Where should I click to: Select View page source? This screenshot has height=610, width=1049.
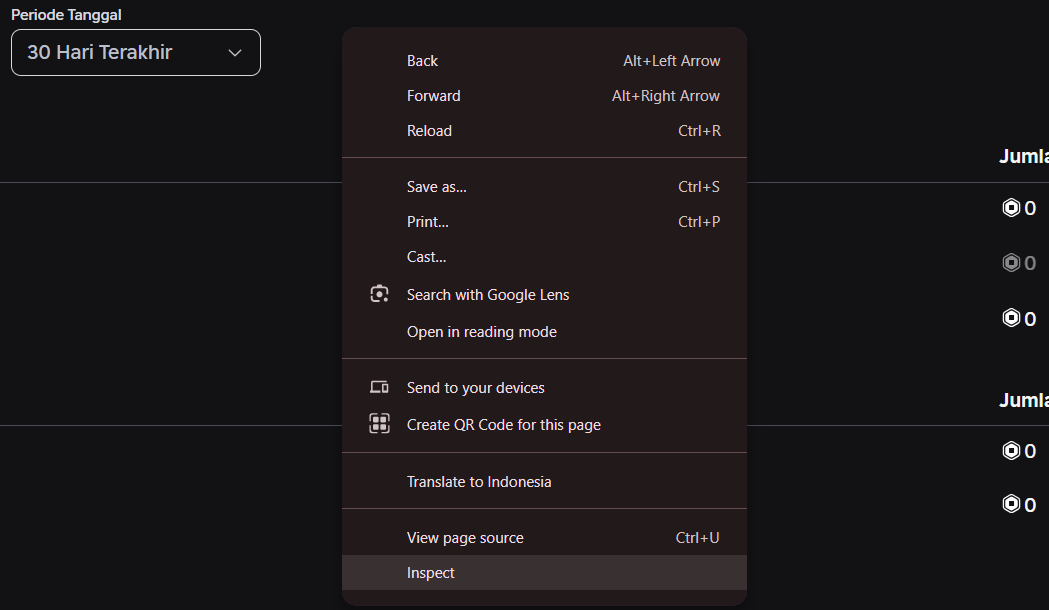[x=465, y=537]
